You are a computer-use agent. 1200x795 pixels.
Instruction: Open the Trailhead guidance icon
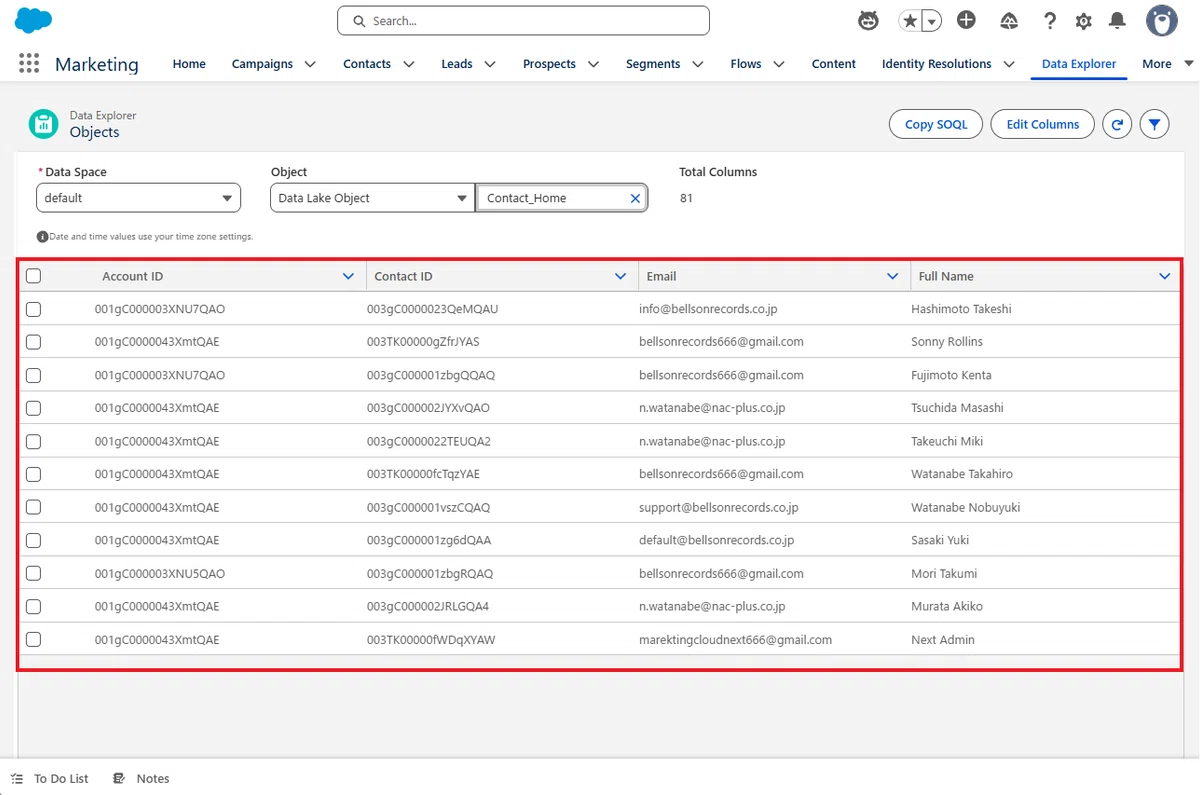coord(1009,20)
